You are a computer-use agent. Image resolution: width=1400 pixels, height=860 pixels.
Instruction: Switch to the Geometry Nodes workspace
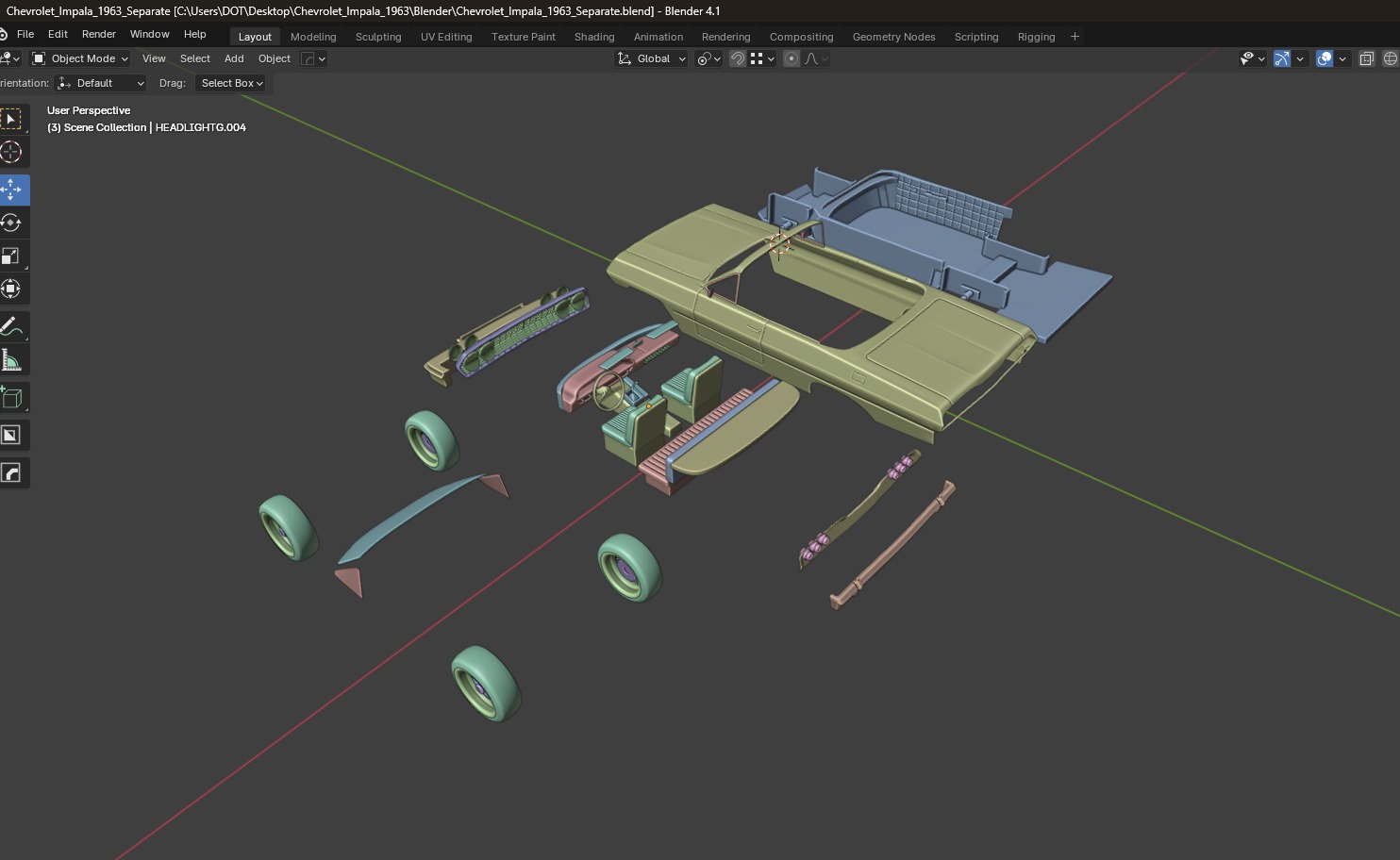894,37
